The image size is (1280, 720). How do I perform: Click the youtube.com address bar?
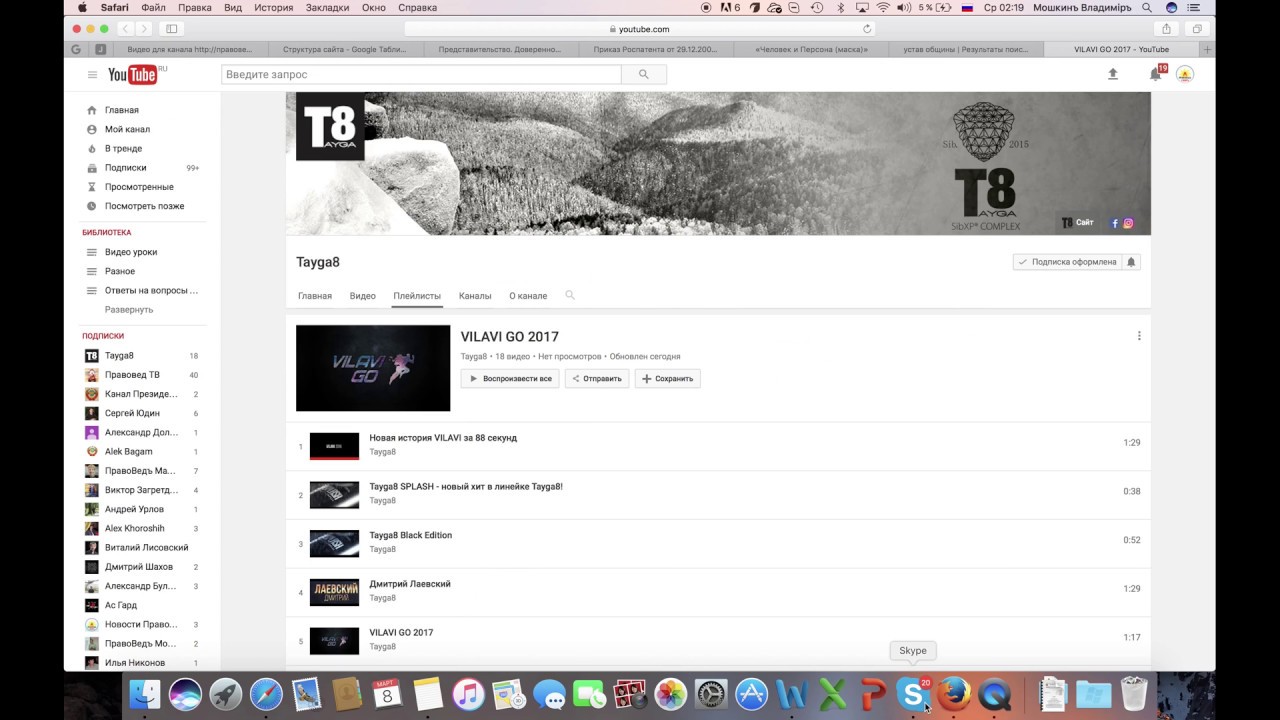(640, 29)
